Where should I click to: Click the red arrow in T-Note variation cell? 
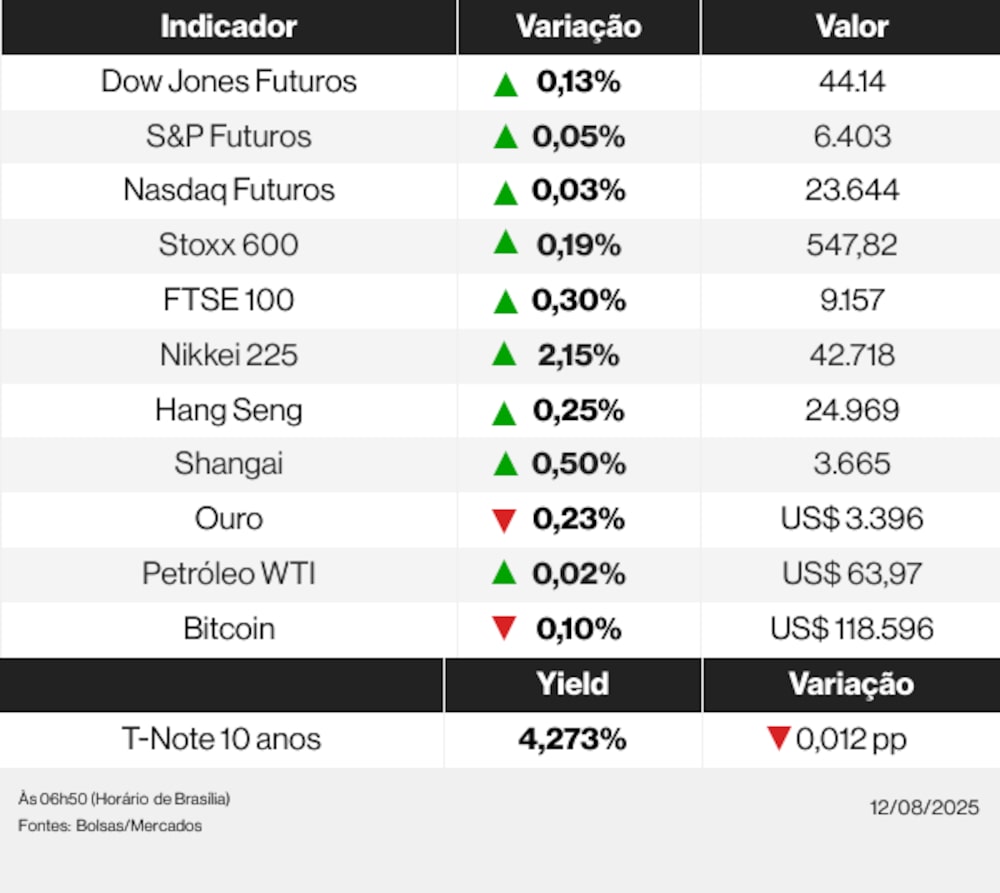click(x=779, y=739)
